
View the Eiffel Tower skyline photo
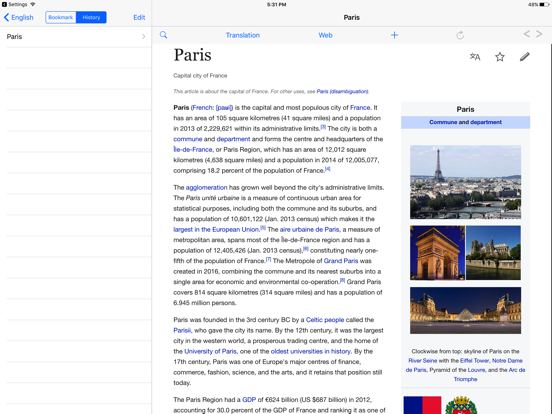coord(465,182)
